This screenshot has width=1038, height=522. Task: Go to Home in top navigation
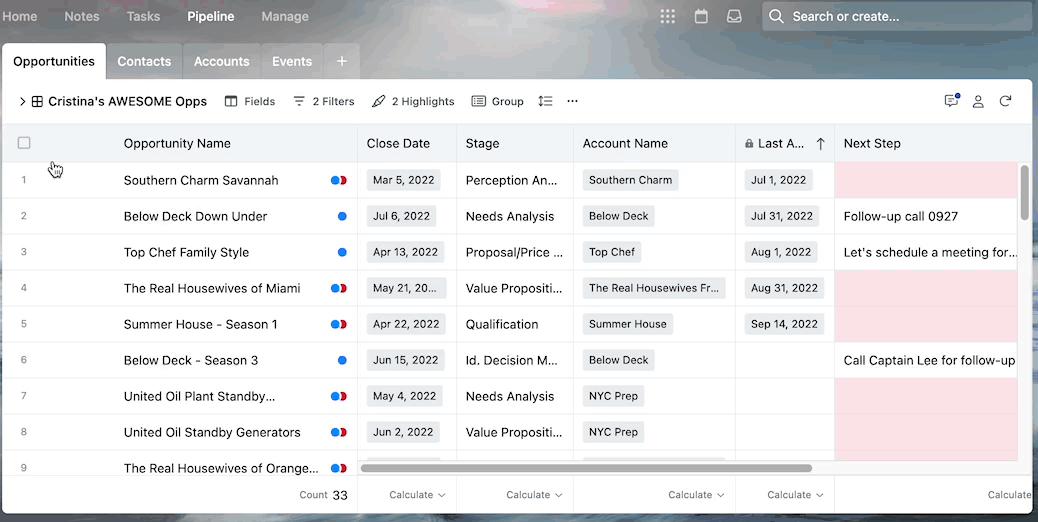tap(20, 17)
